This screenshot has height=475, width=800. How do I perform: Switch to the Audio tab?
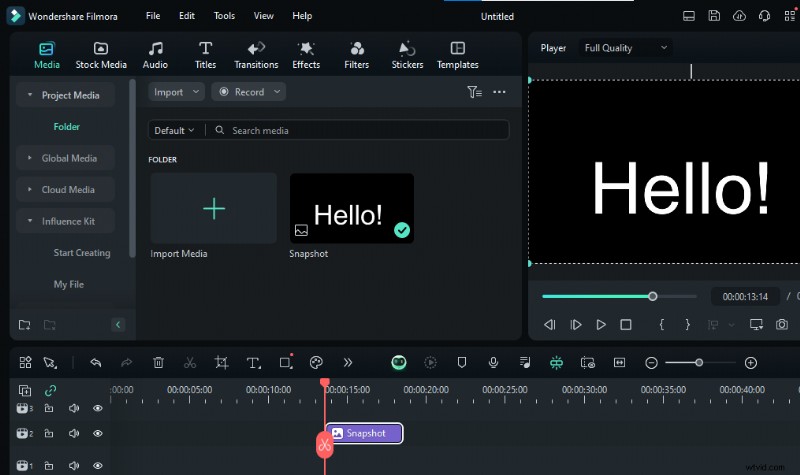(x=155, y=55)
